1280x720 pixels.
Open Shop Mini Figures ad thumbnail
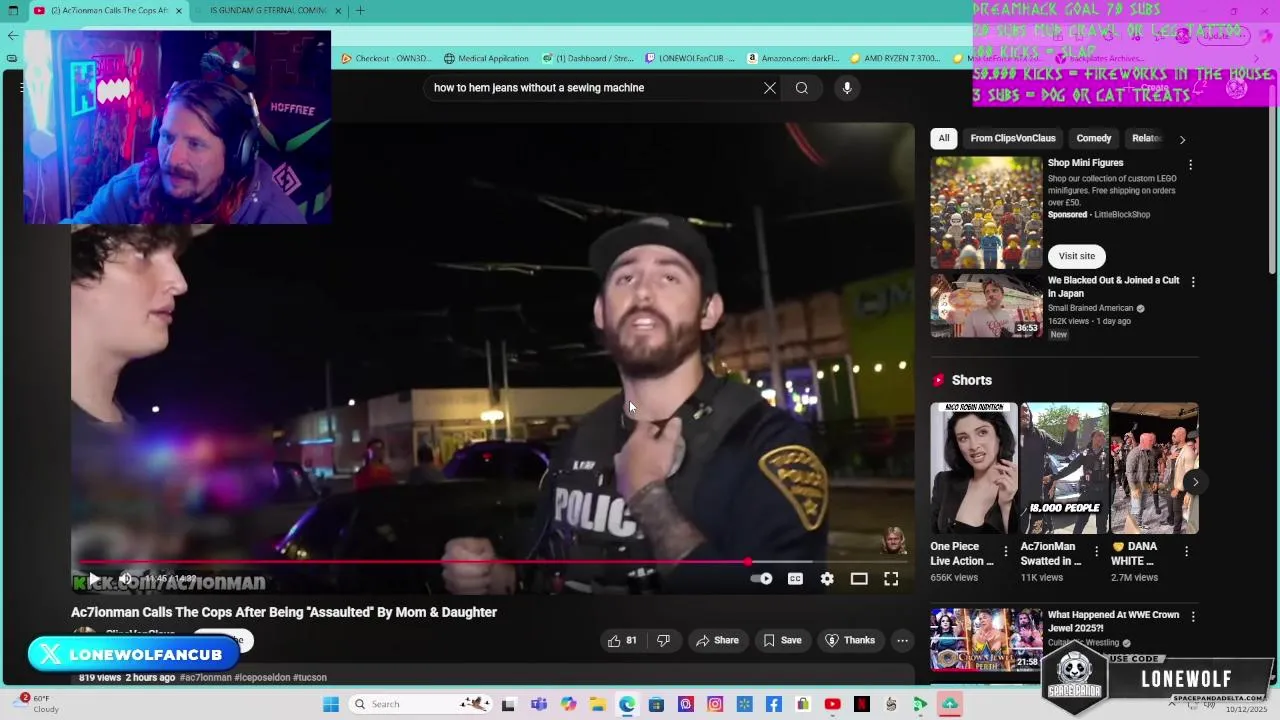pos(987,212)
